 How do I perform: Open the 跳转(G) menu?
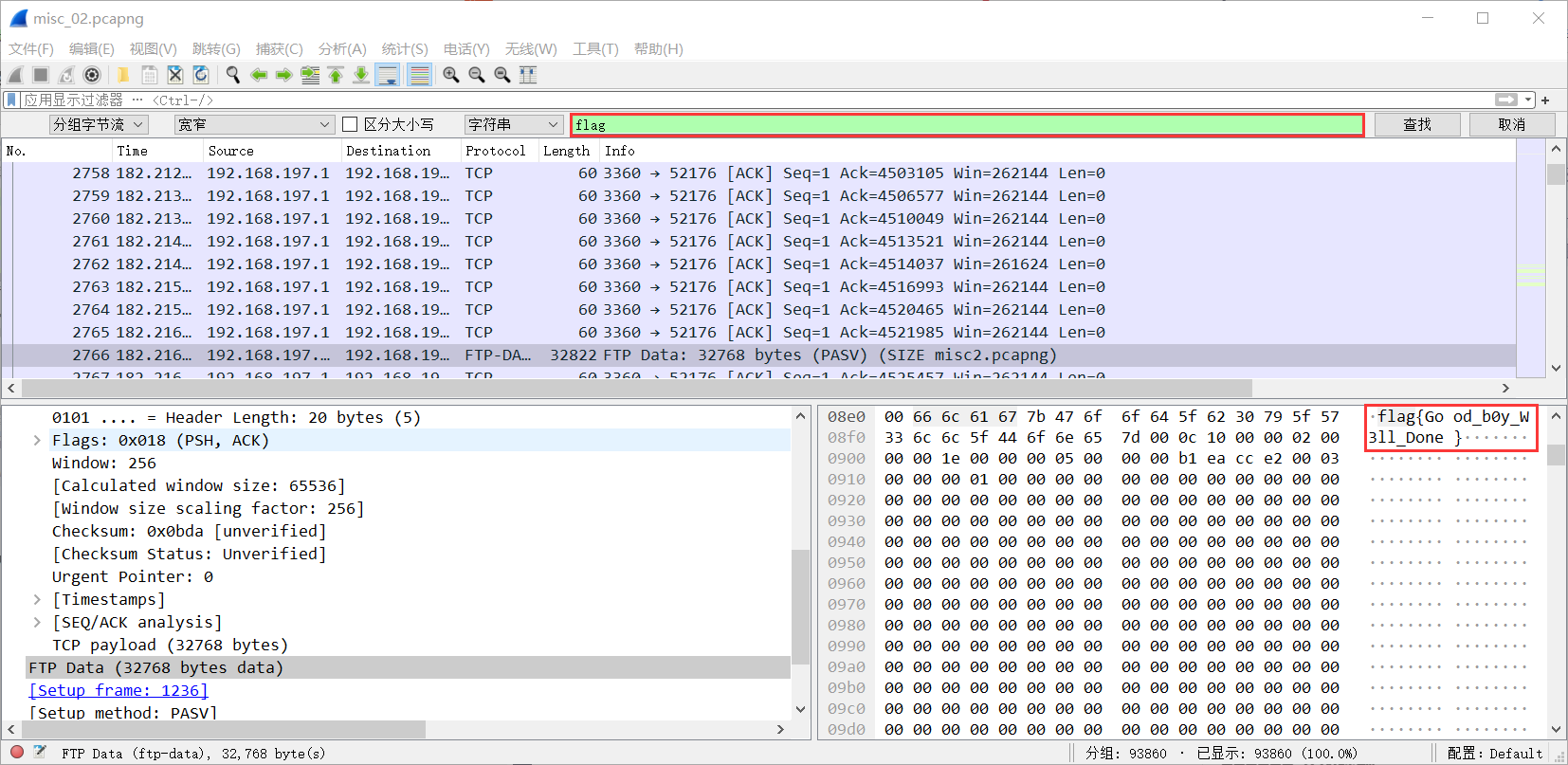[x=216, y=48]
